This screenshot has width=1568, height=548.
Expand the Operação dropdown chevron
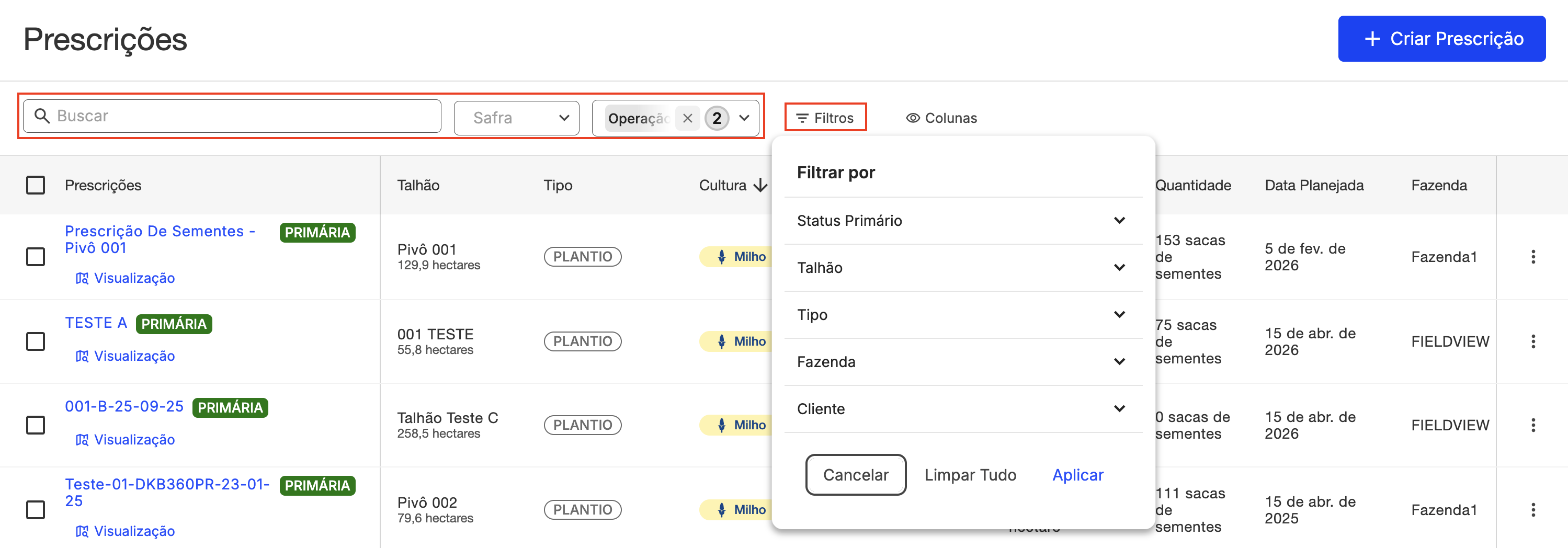(744, 118)
